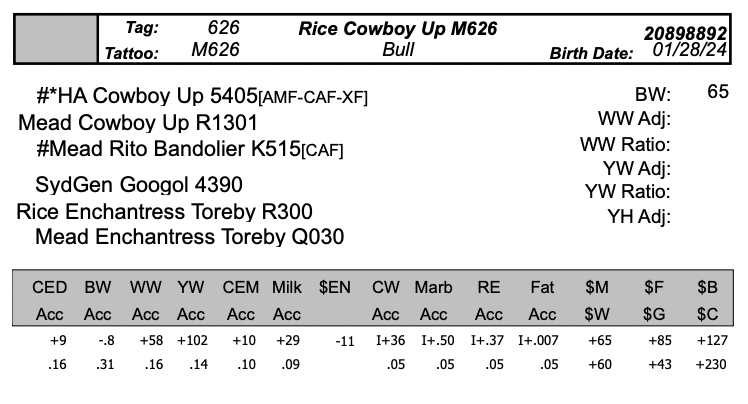Select the Milk EPD value +29
Image resolution: width=748 pixels, height=404 pixels.
click(x=287, y=341)
